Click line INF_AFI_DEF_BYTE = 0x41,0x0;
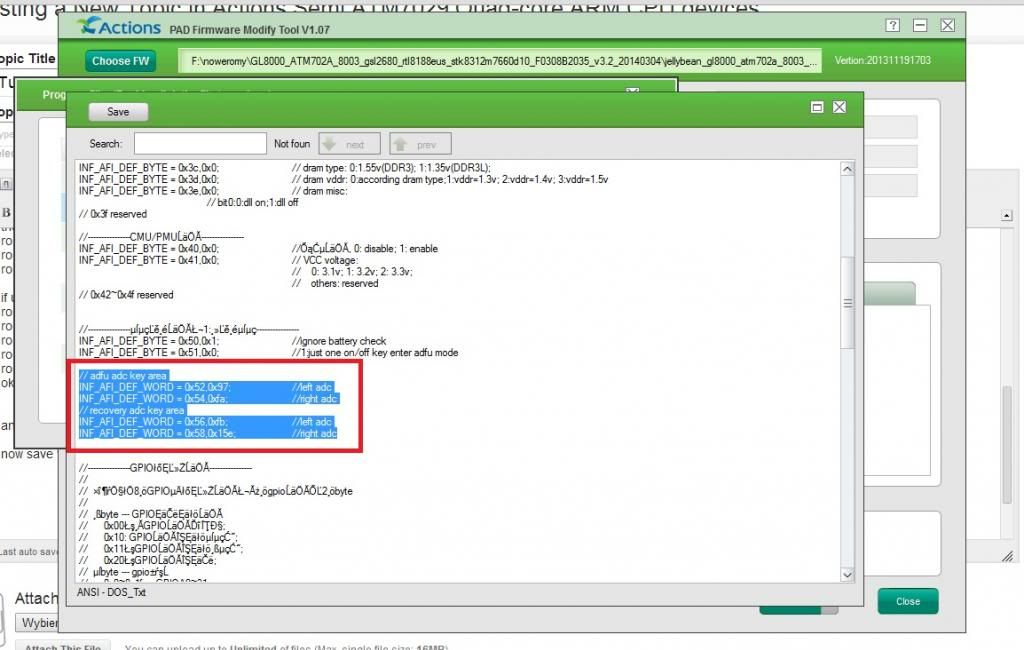This screenshot has width=1024, height=650. pyautogui.click(x=149, y=261)
